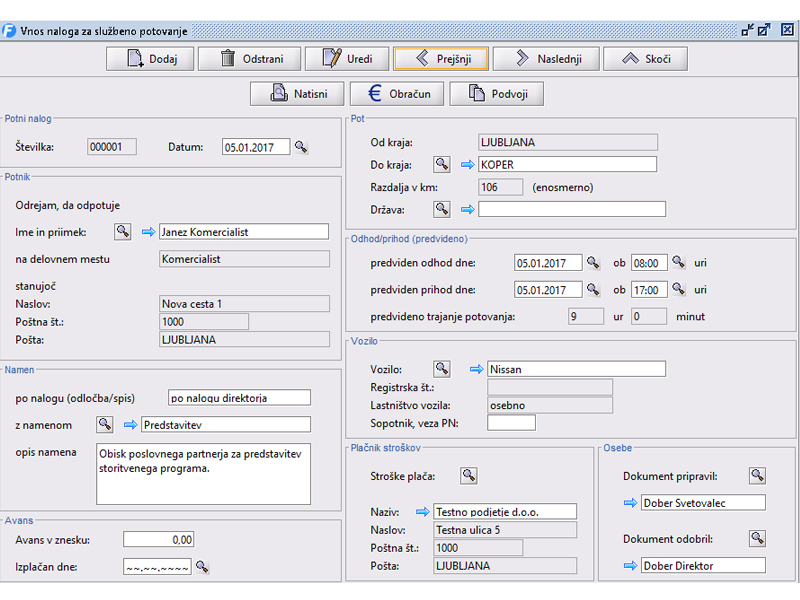This screenshot has width=800, height=600.
Task: Click blue arrow next to Predstavitev field
Action: (131, 425)
